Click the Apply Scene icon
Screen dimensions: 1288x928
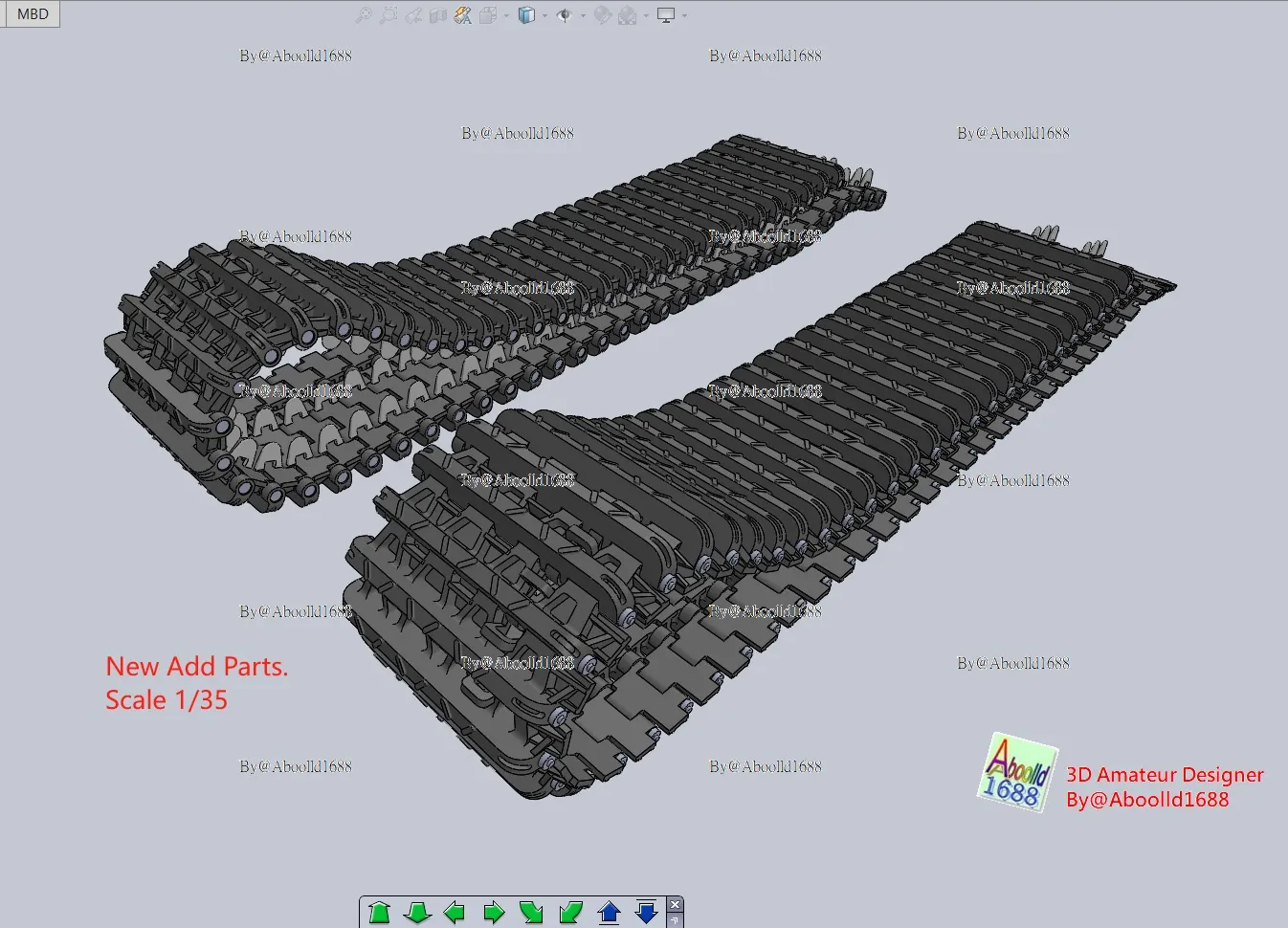click(628, 15)
